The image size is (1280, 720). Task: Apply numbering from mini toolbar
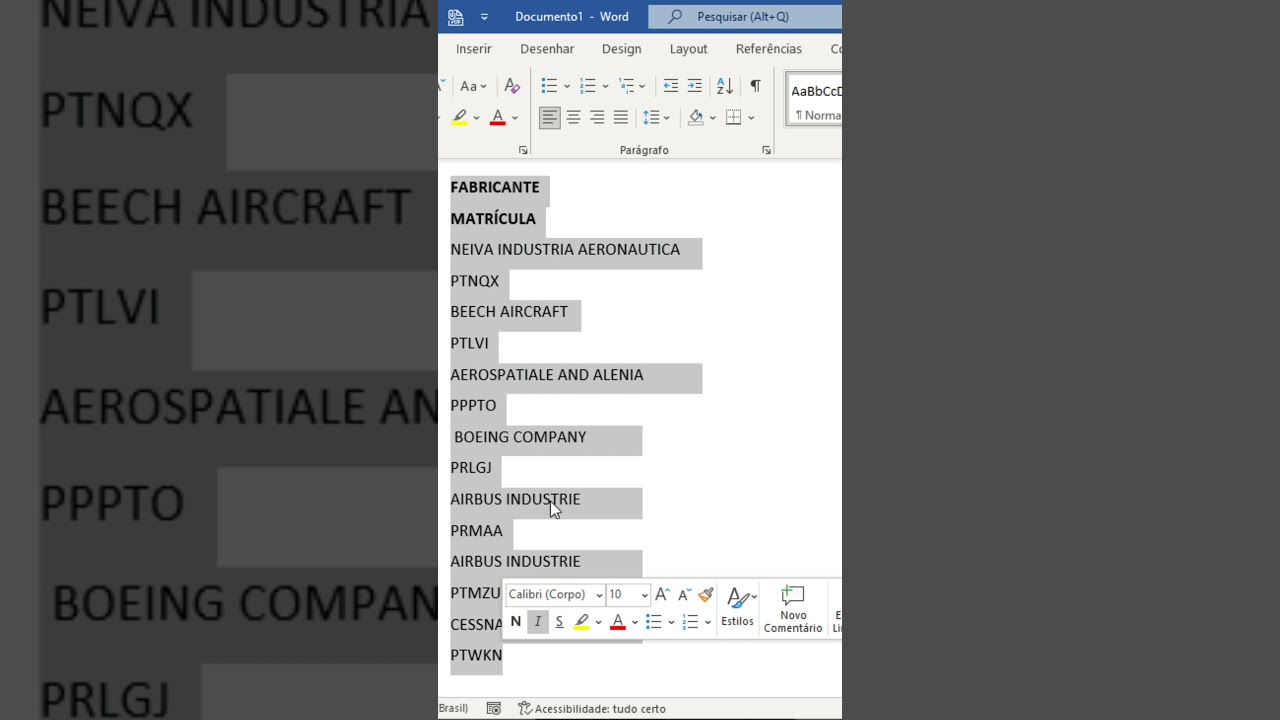click(x=690, y=622)
